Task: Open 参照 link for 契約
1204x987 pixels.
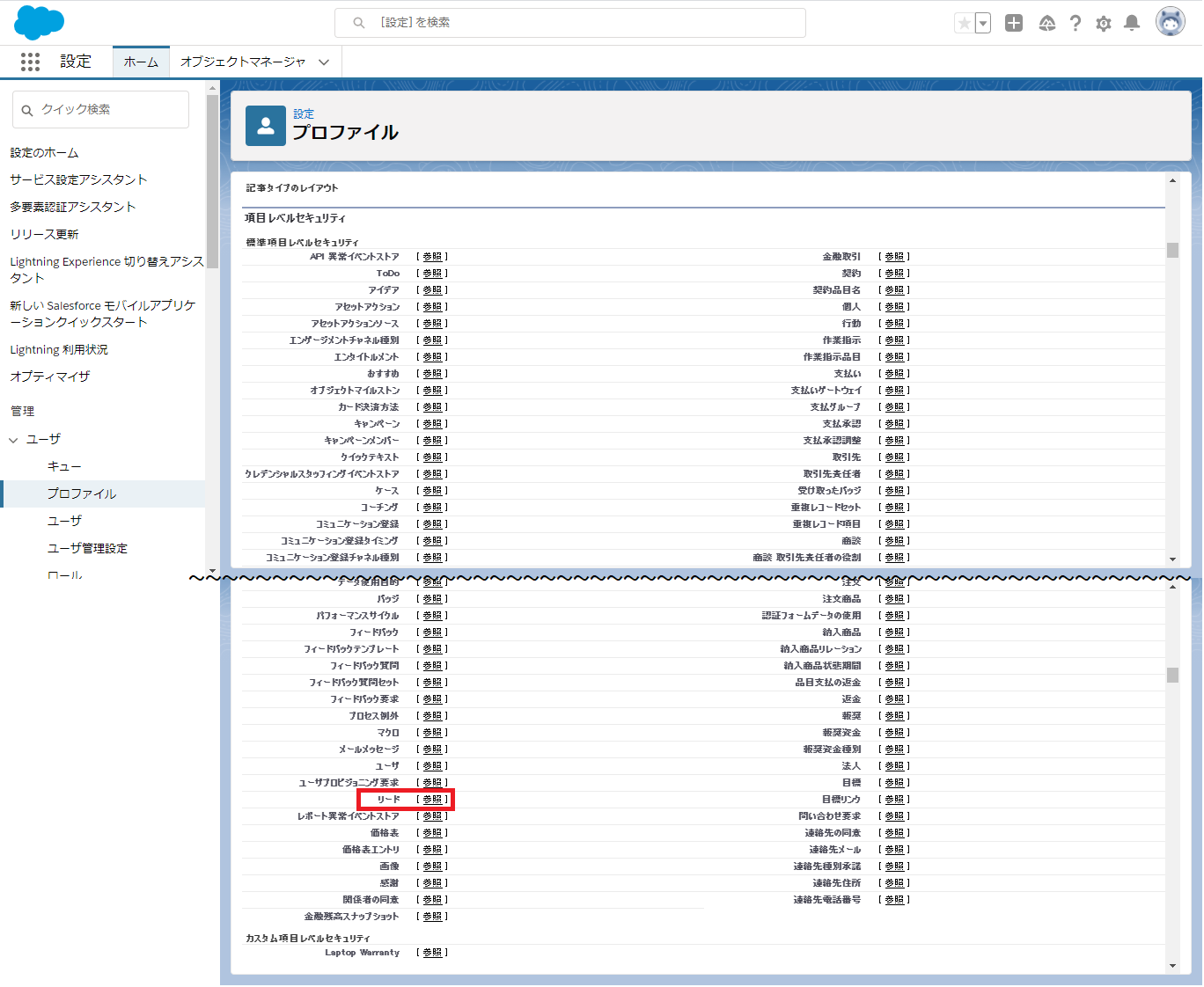Action: (894, 274)
